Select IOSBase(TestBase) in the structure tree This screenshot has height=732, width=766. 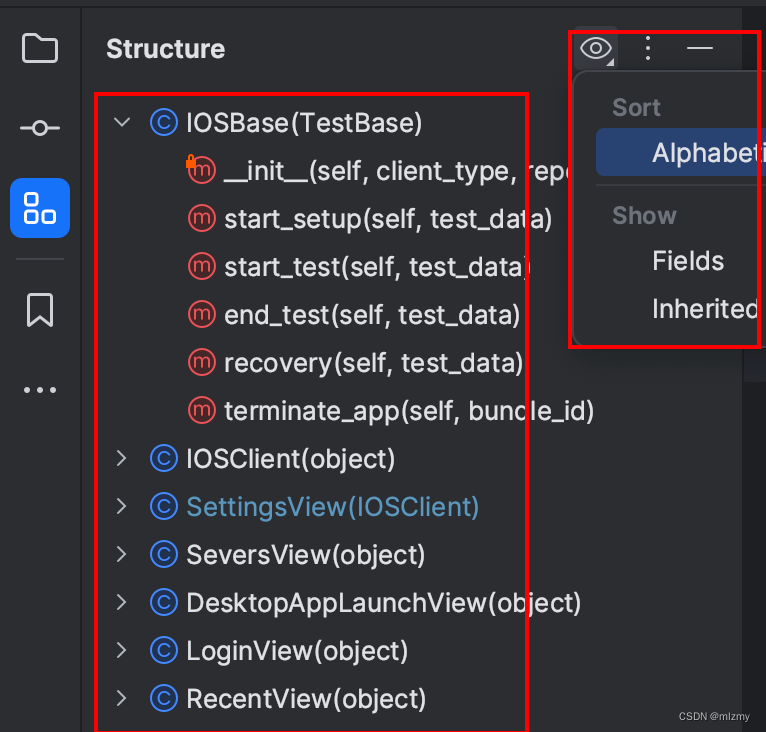click(304, 123)
